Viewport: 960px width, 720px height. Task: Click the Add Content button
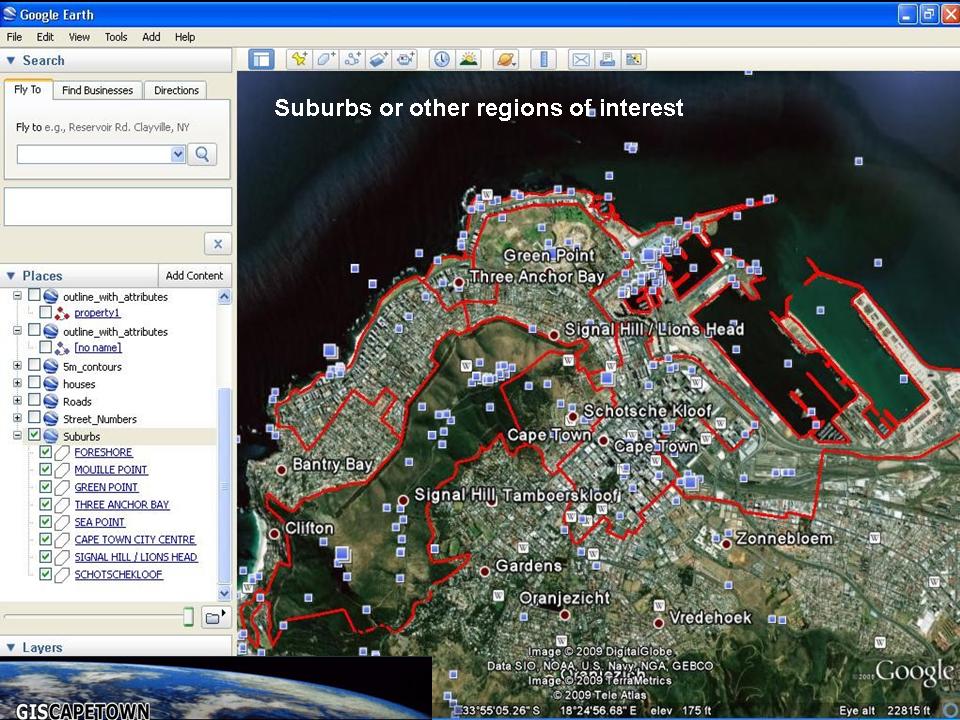tap(194, 276)
